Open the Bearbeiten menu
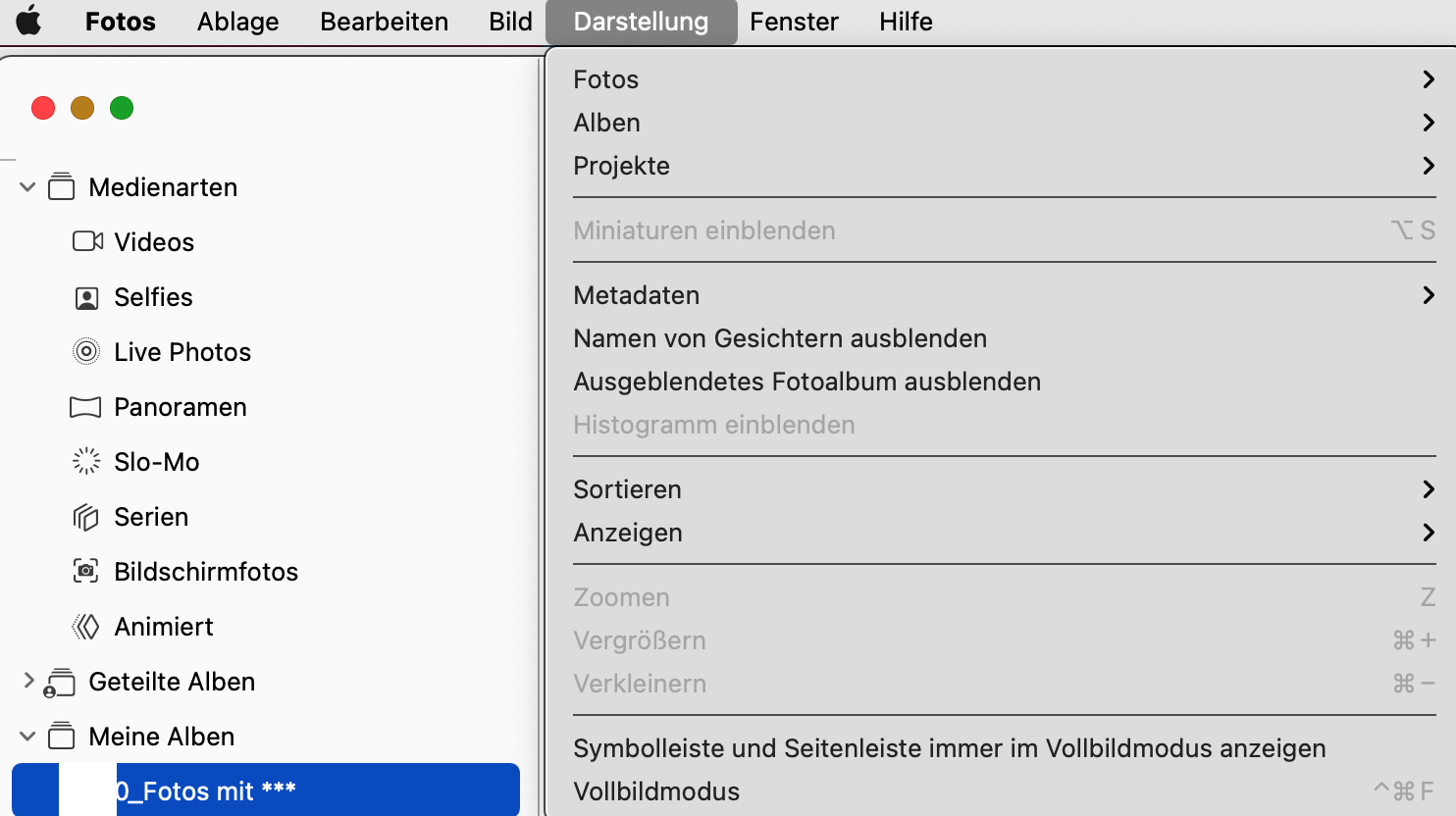1456x816 pixels. coord(384,22)
